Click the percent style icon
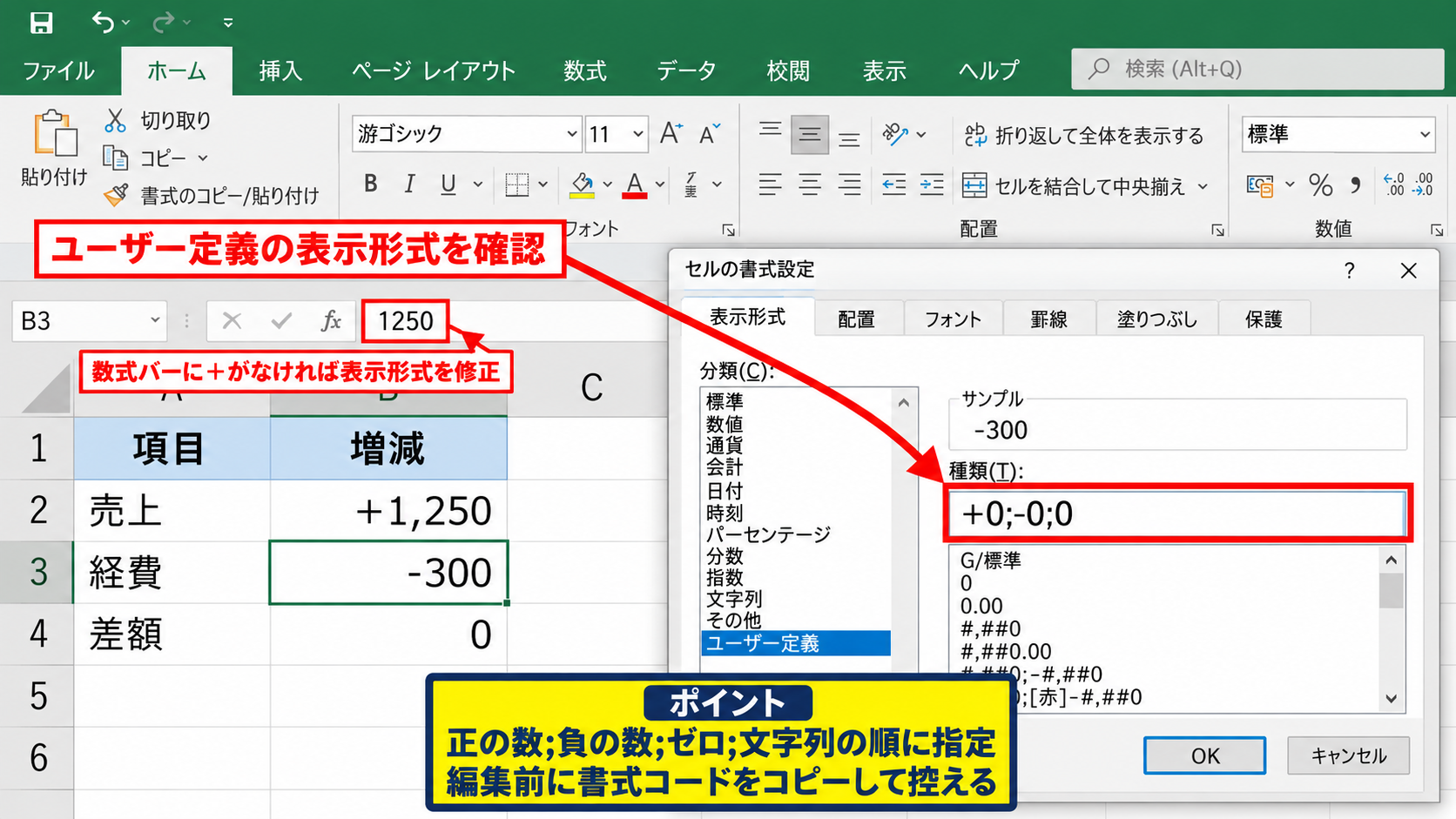This screenshot has width=1456, height=819. (x=1320, y=185)
